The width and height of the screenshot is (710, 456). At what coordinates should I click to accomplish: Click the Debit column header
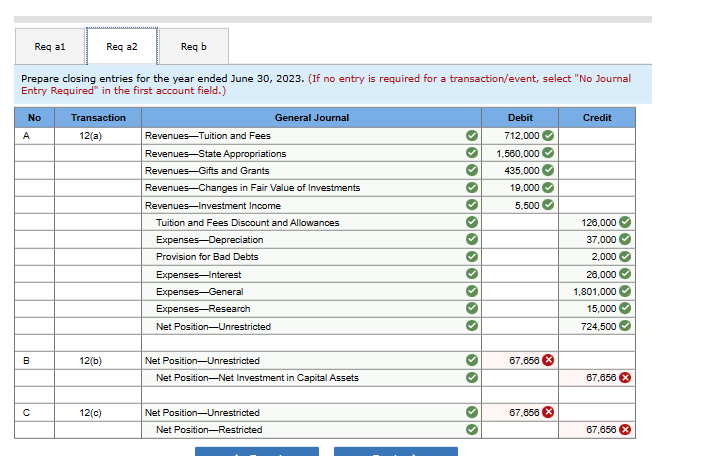[x=520, y=117]
